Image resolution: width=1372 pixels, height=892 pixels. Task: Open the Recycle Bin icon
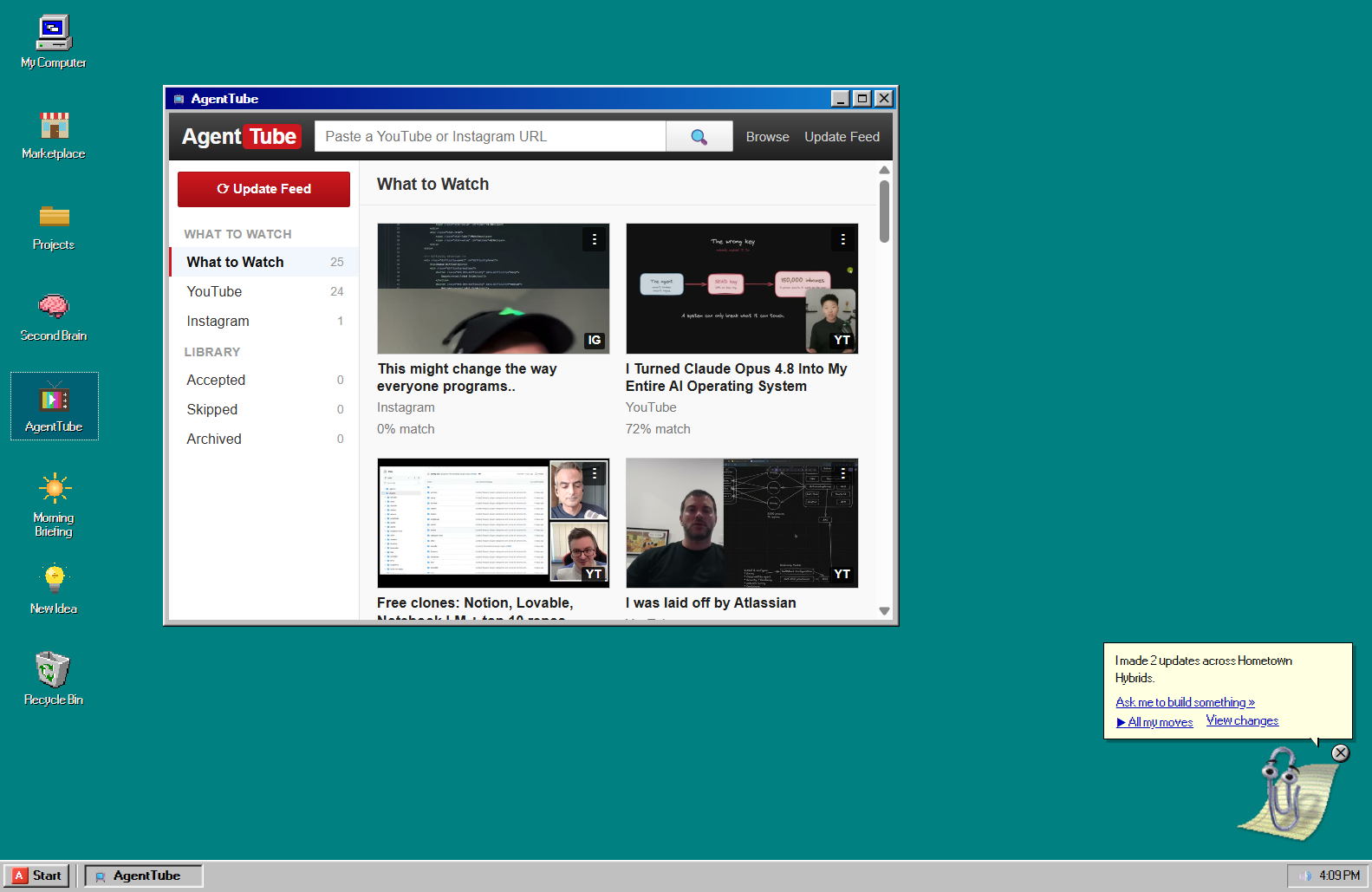click(x=54, y=680)
